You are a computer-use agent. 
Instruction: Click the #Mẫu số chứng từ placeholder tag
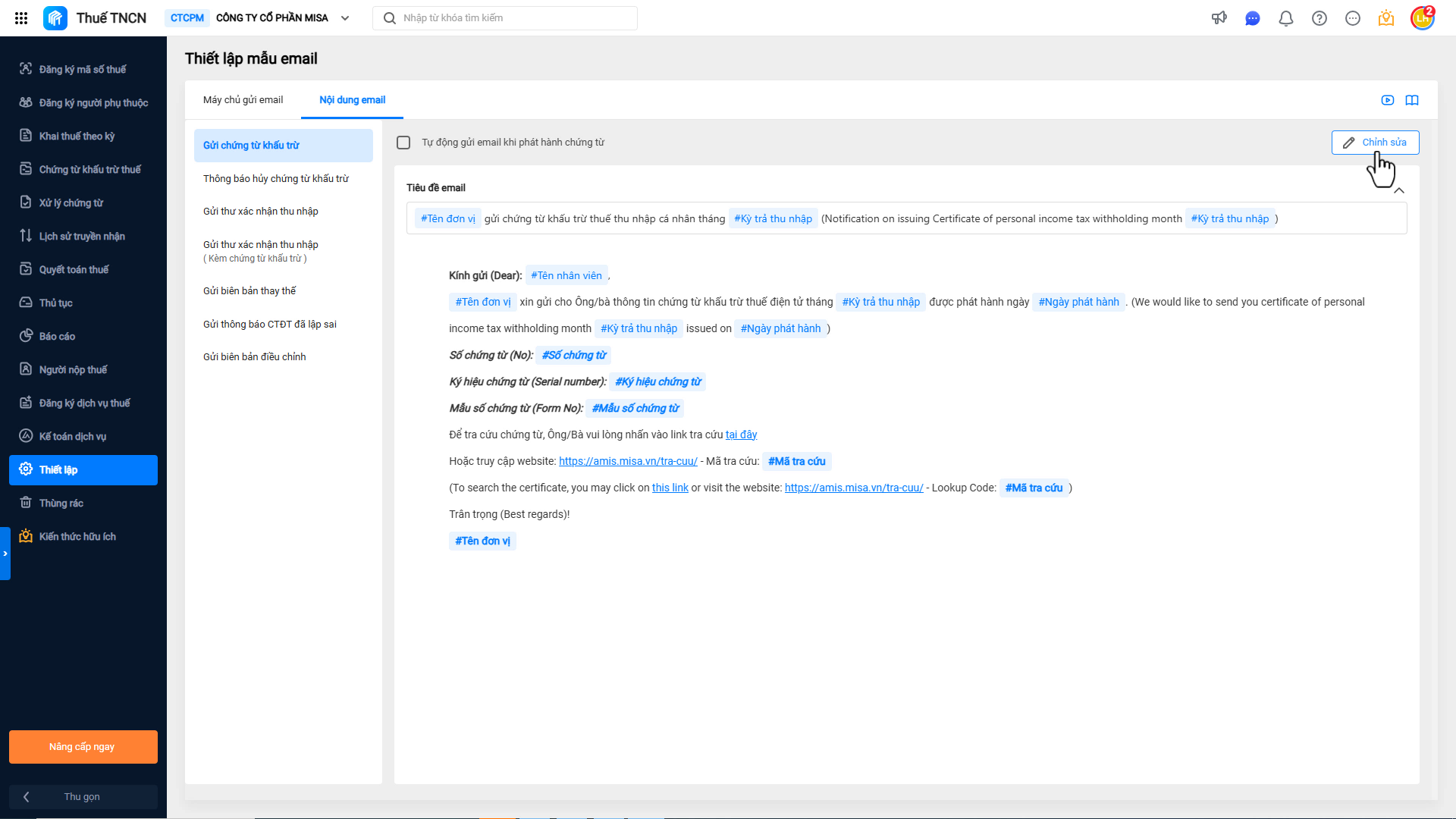pyautogui.click(x=635, y=408)
